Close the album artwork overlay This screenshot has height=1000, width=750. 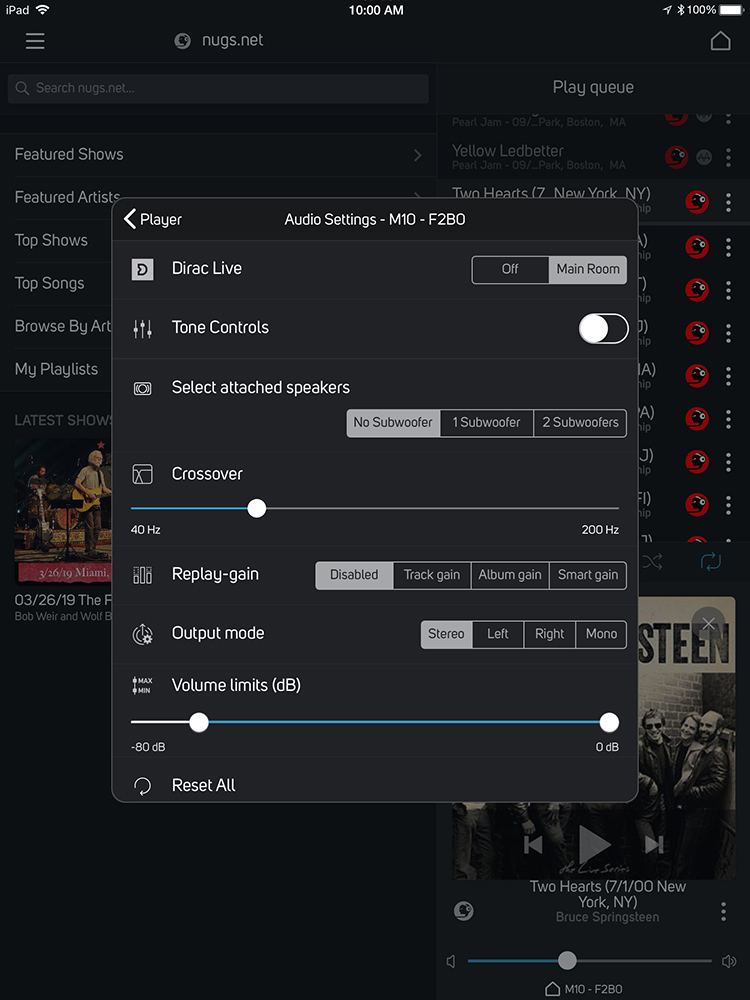708,624
